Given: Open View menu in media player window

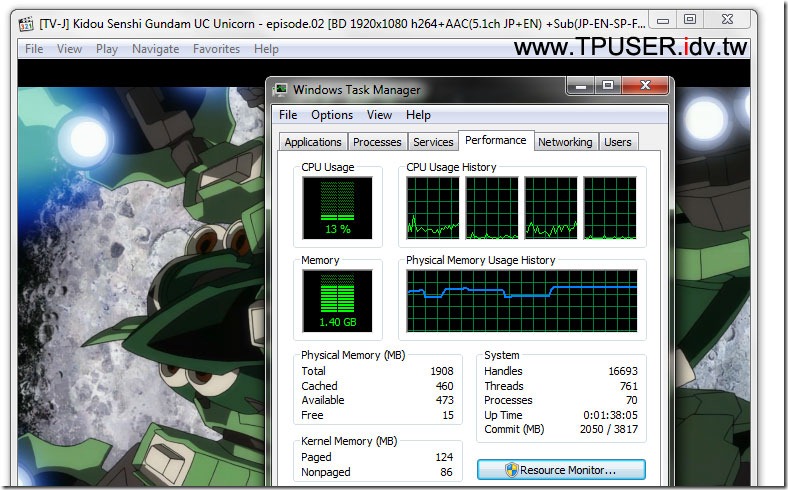Looking at the screenshot, I should [x=69, y=49].
